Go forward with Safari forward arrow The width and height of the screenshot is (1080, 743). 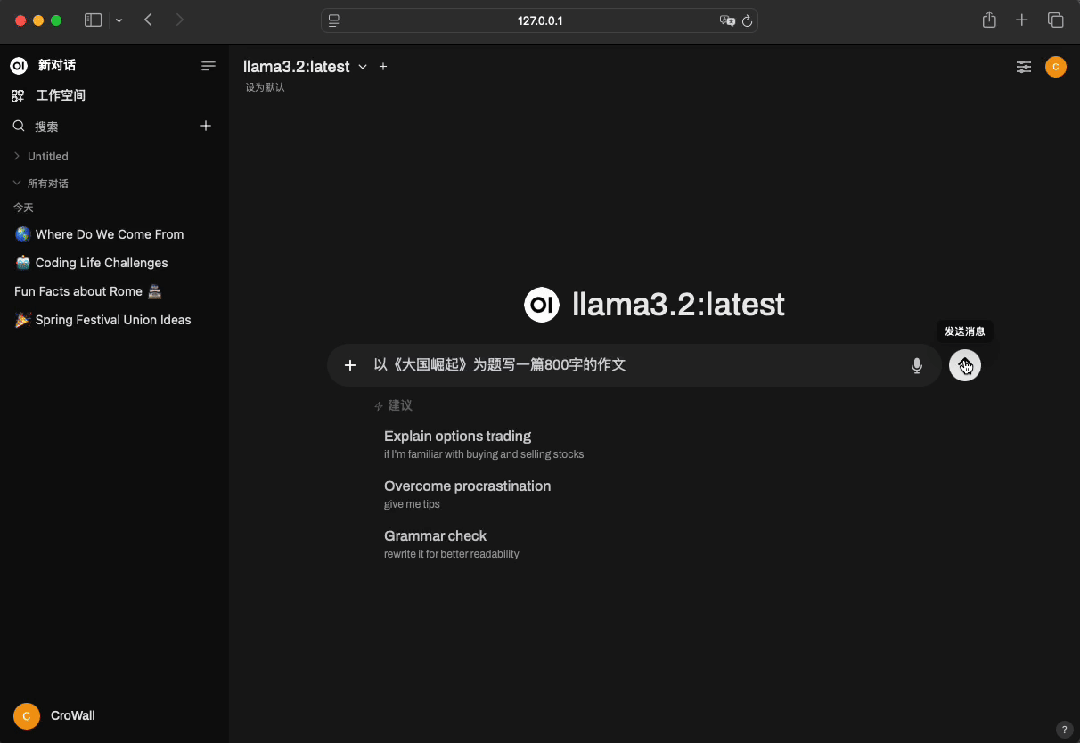(180, 20)
